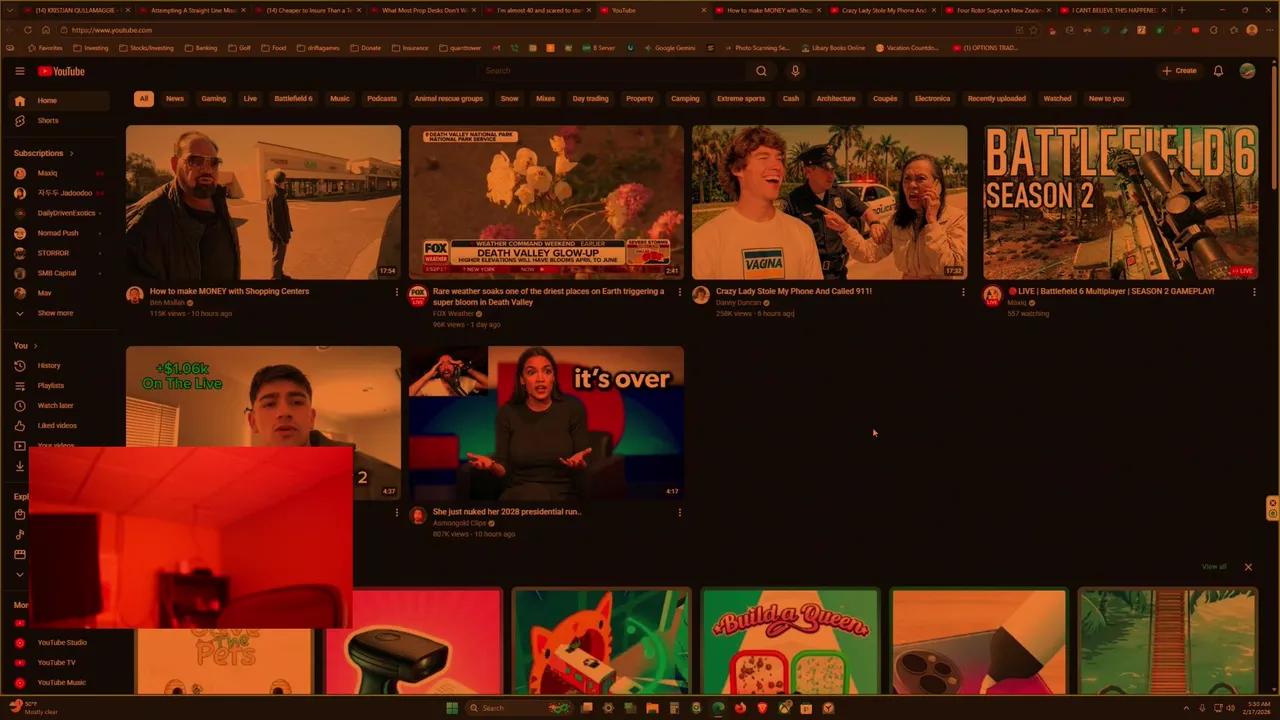Open the Maxiq subscription channel
Viewport: 1280px width, 720px height.
60,173
